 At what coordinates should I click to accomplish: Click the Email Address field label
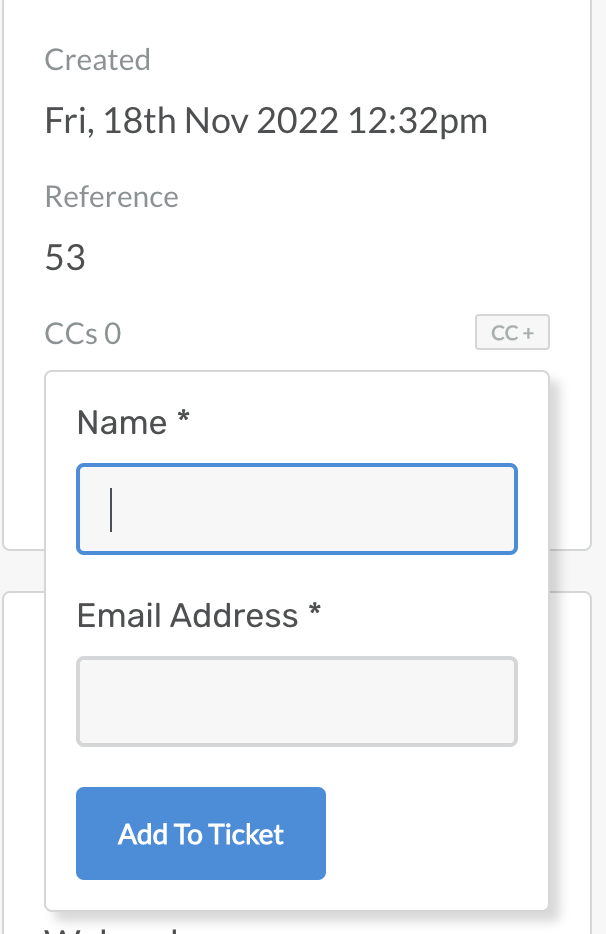[187, 615]
